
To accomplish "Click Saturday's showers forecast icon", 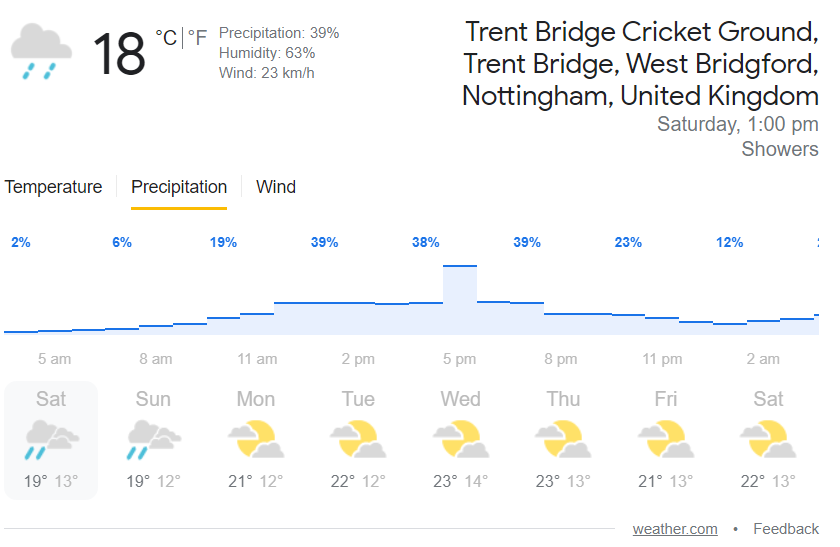I will pos(51,440).
